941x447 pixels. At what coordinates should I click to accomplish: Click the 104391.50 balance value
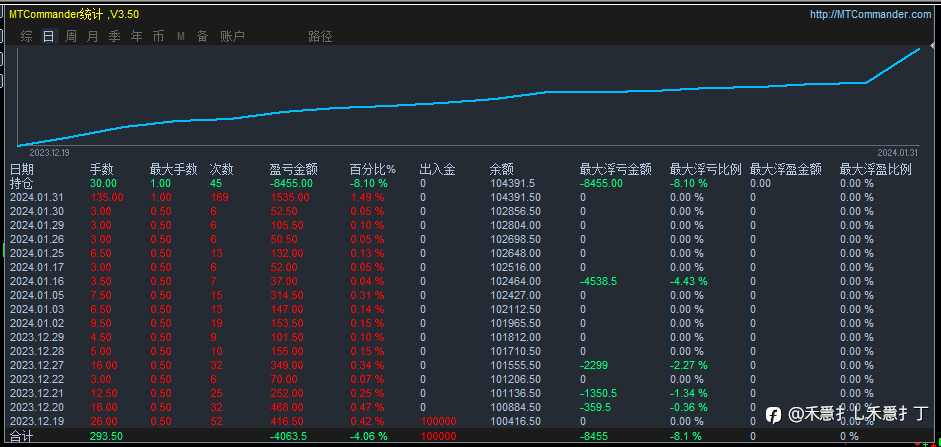[516, 197]
